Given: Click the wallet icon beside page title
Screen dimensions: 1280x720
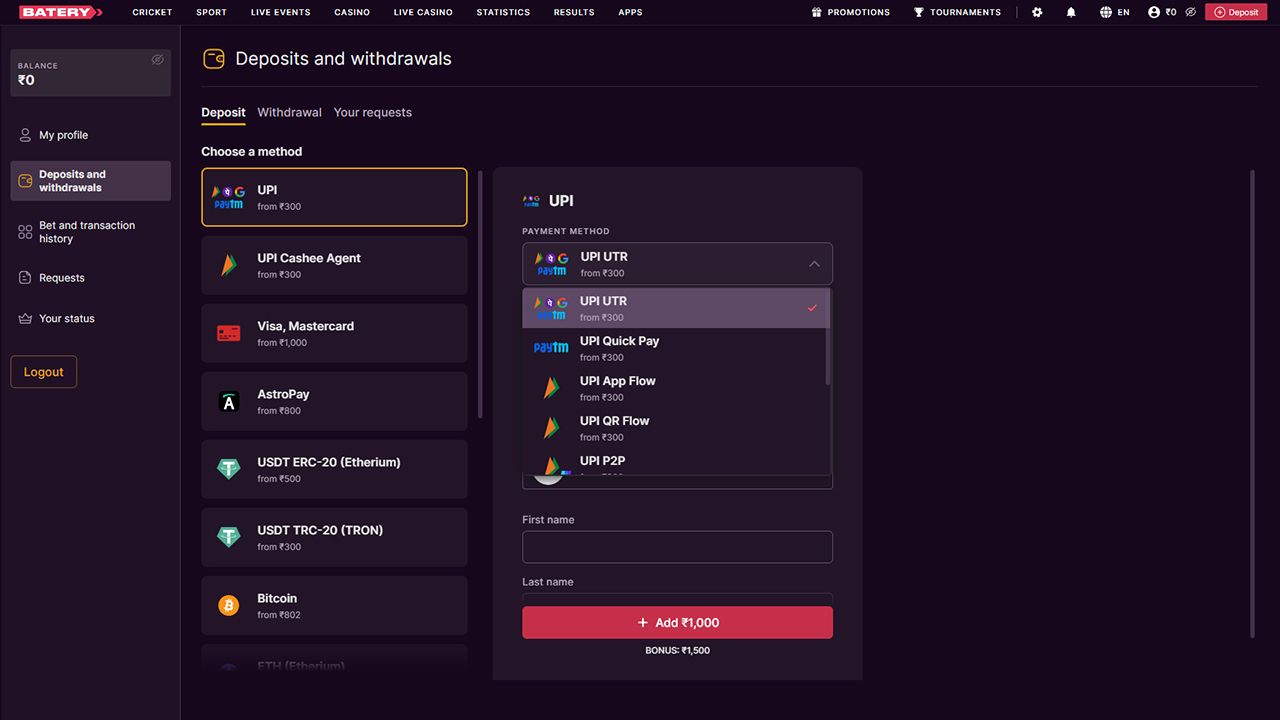Looking at the screenshot, I should tap(213, 59).
